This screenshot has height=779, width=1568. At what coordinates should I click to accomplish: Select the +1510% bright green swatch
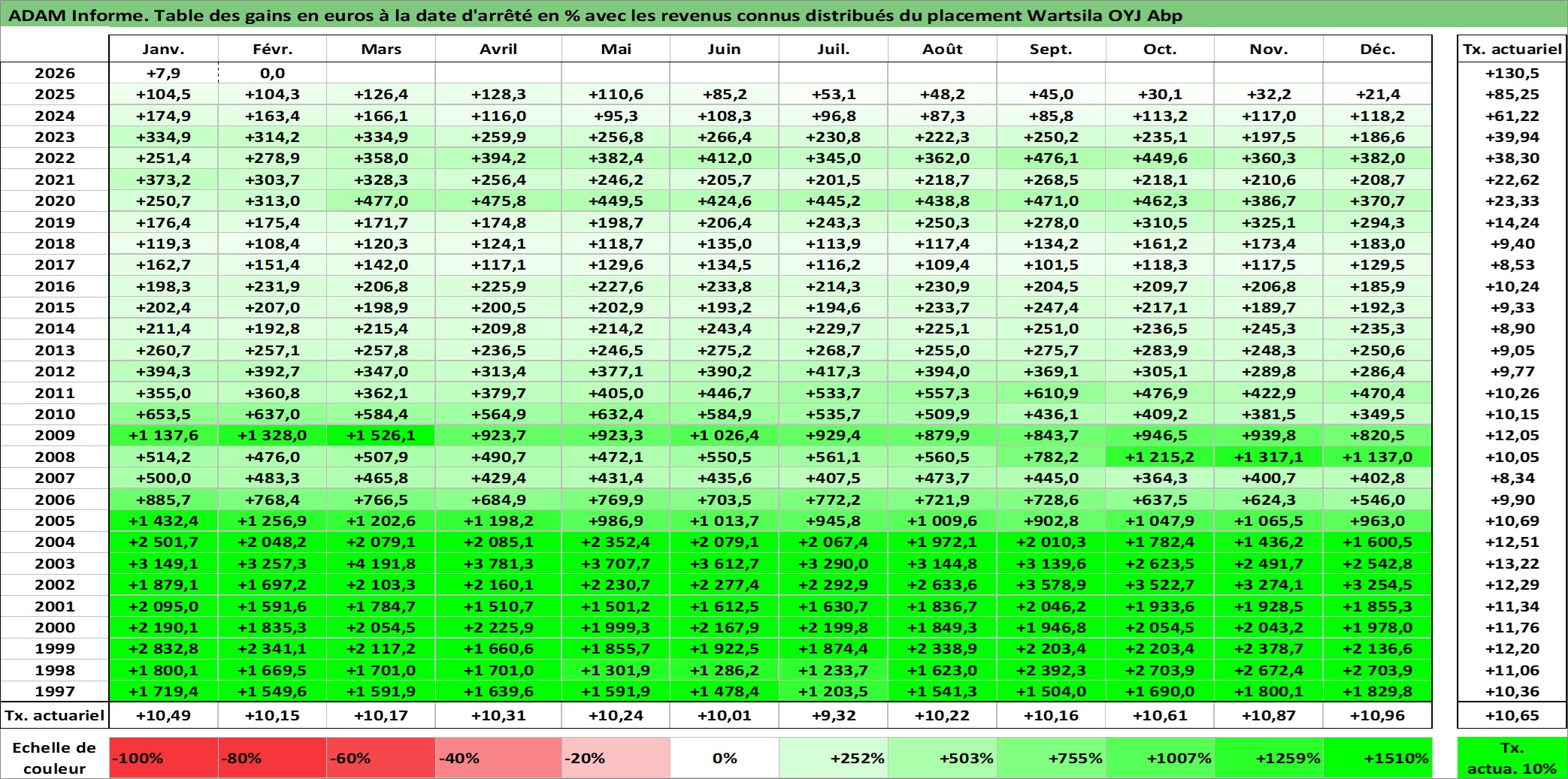click(1378, 758)
